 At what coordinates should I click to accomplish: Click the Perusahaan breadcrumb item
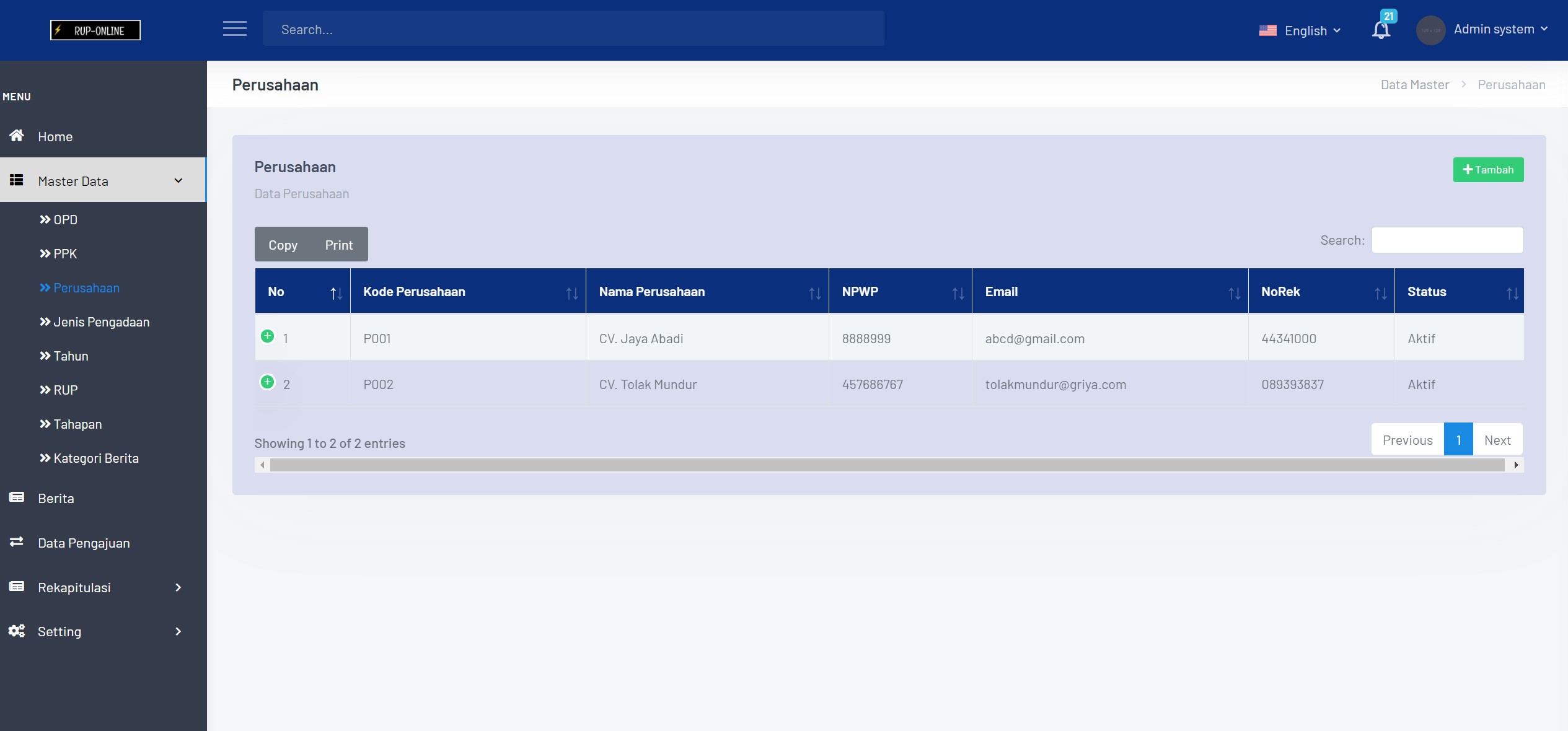pyautogui.click(x=1511, y=85)
